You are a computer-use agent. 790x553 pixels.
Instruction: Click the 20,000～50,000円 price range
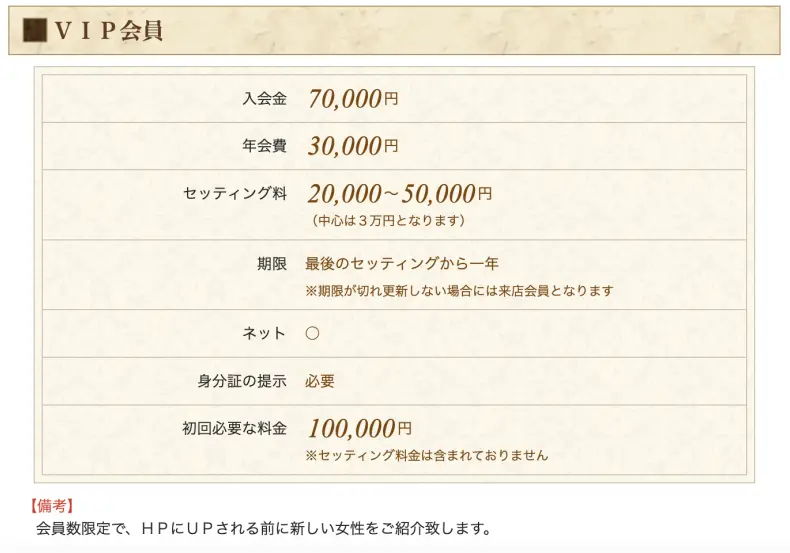(x=400, y=193)
